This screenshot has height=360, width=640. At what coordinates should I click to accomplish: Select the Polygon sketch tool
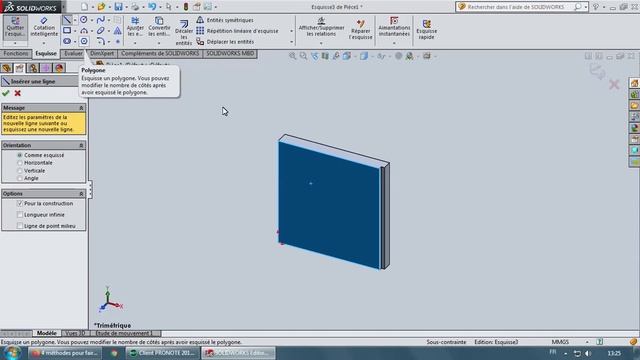coord(84,41)
